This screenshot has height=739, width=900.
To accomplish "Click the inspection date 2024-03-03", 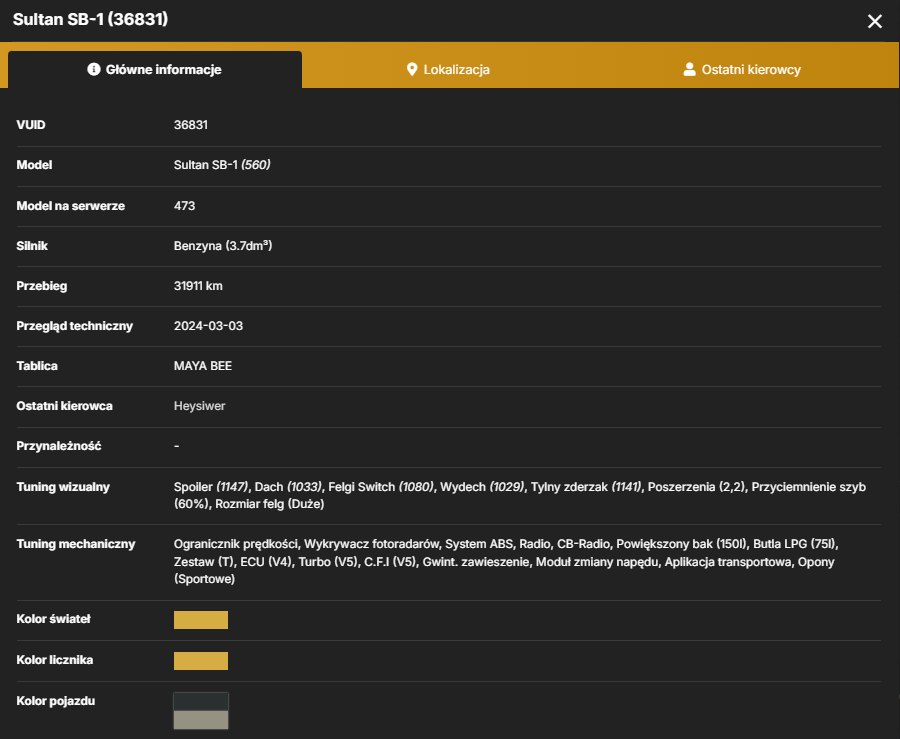I will point(208,326).
